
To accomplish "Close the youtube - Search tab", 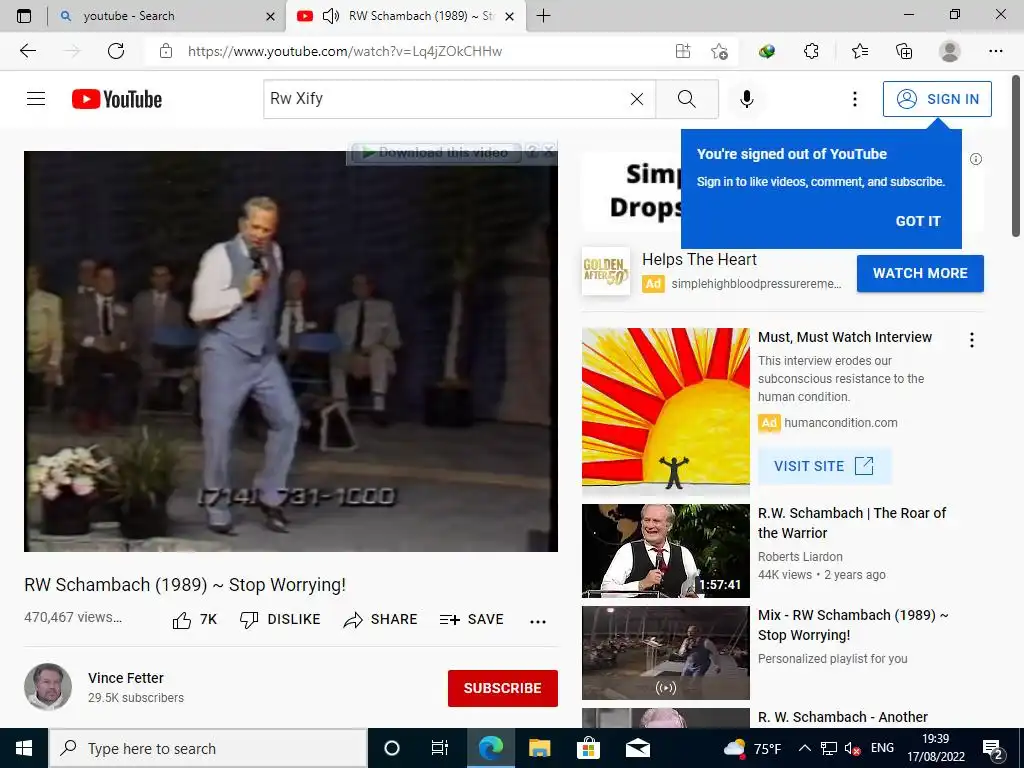I will [x=270, y=16].
